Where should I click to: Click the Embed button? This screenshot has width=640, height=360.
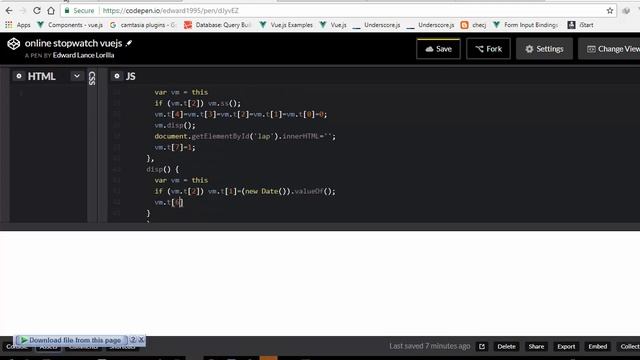pos(598,347)
